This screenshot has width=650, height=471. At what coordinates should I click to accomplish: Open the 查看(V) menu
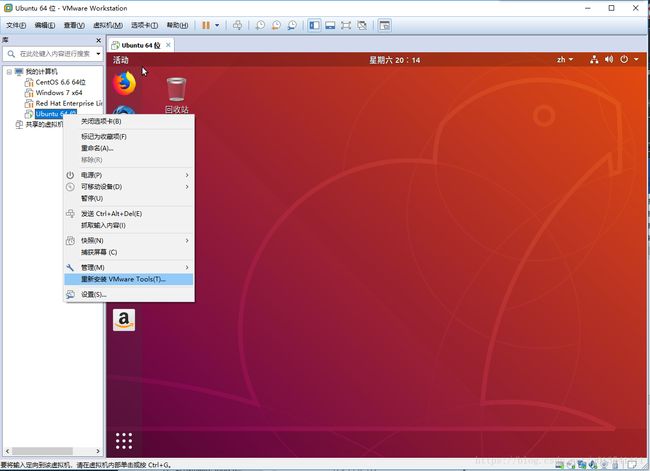coord(74,25)
